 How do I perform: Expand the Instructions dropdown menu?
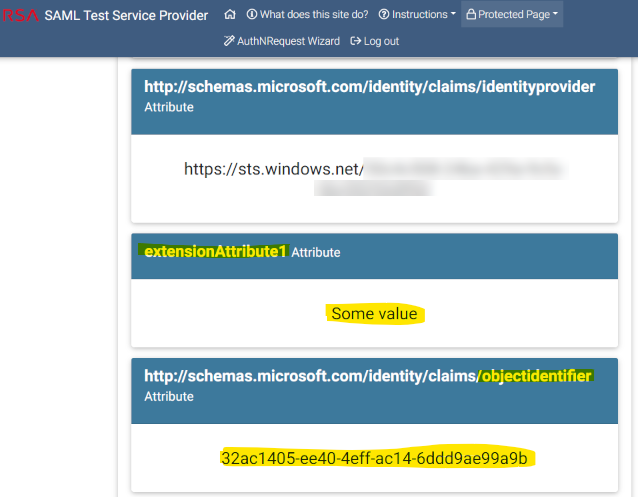click(417, 15)
